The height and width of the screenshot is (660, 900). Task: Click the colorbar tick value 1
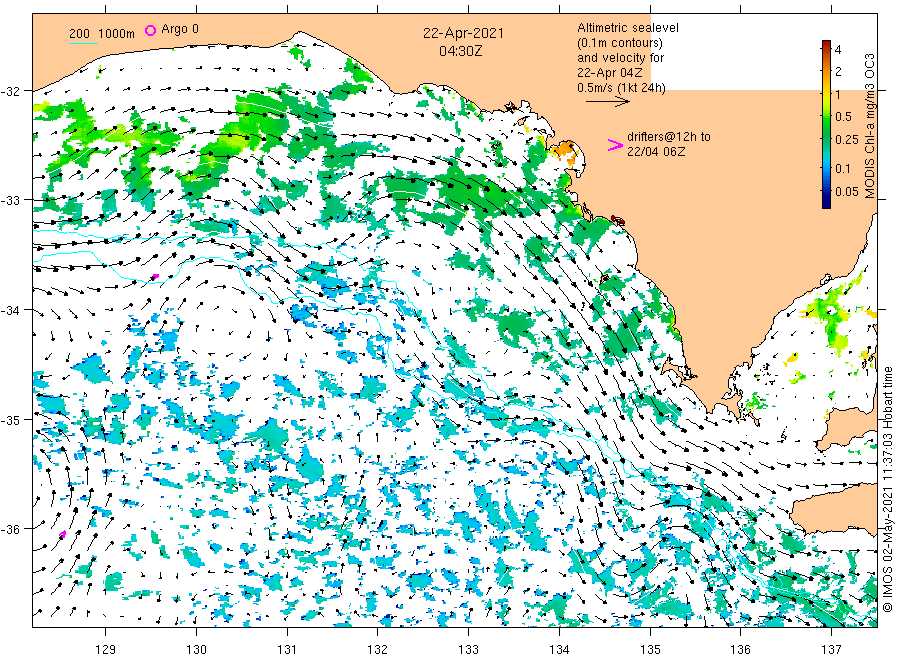[x=838, y=94]
